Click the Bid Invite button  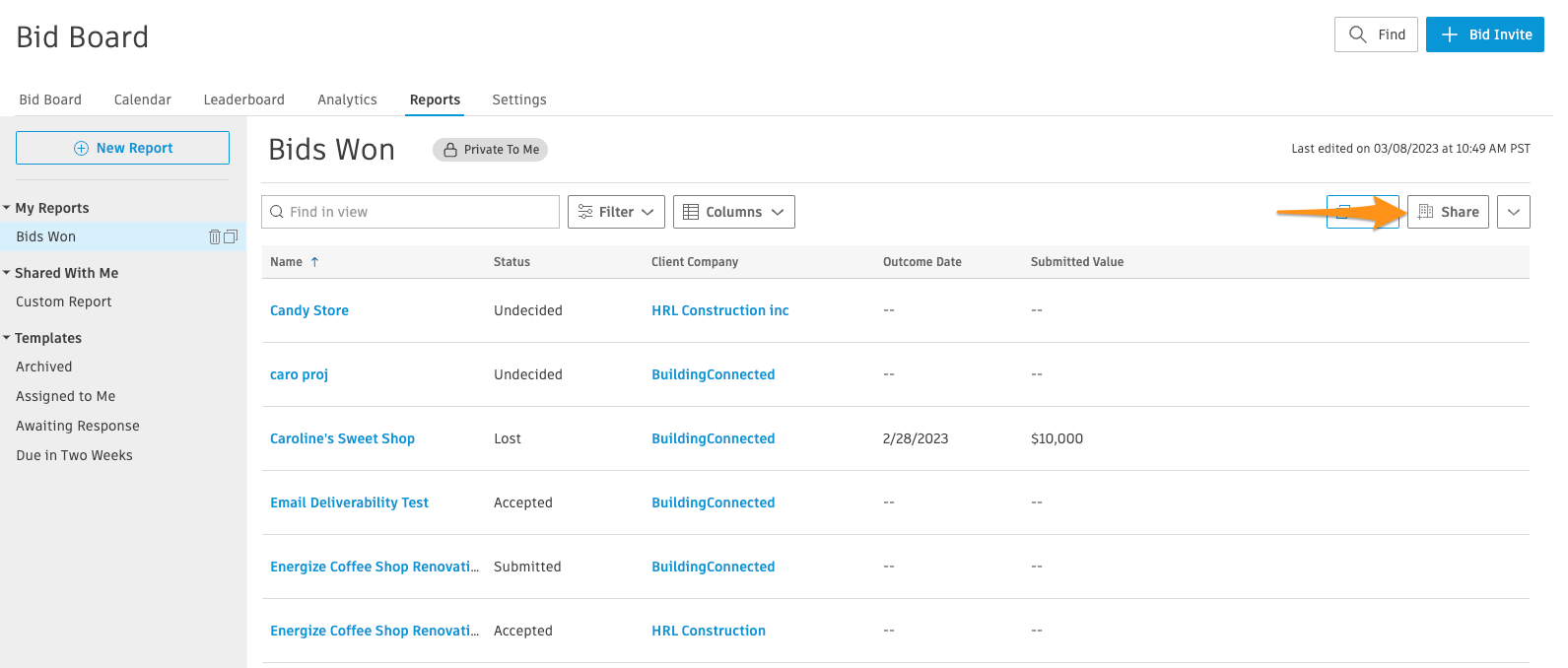pos(1485,34)
